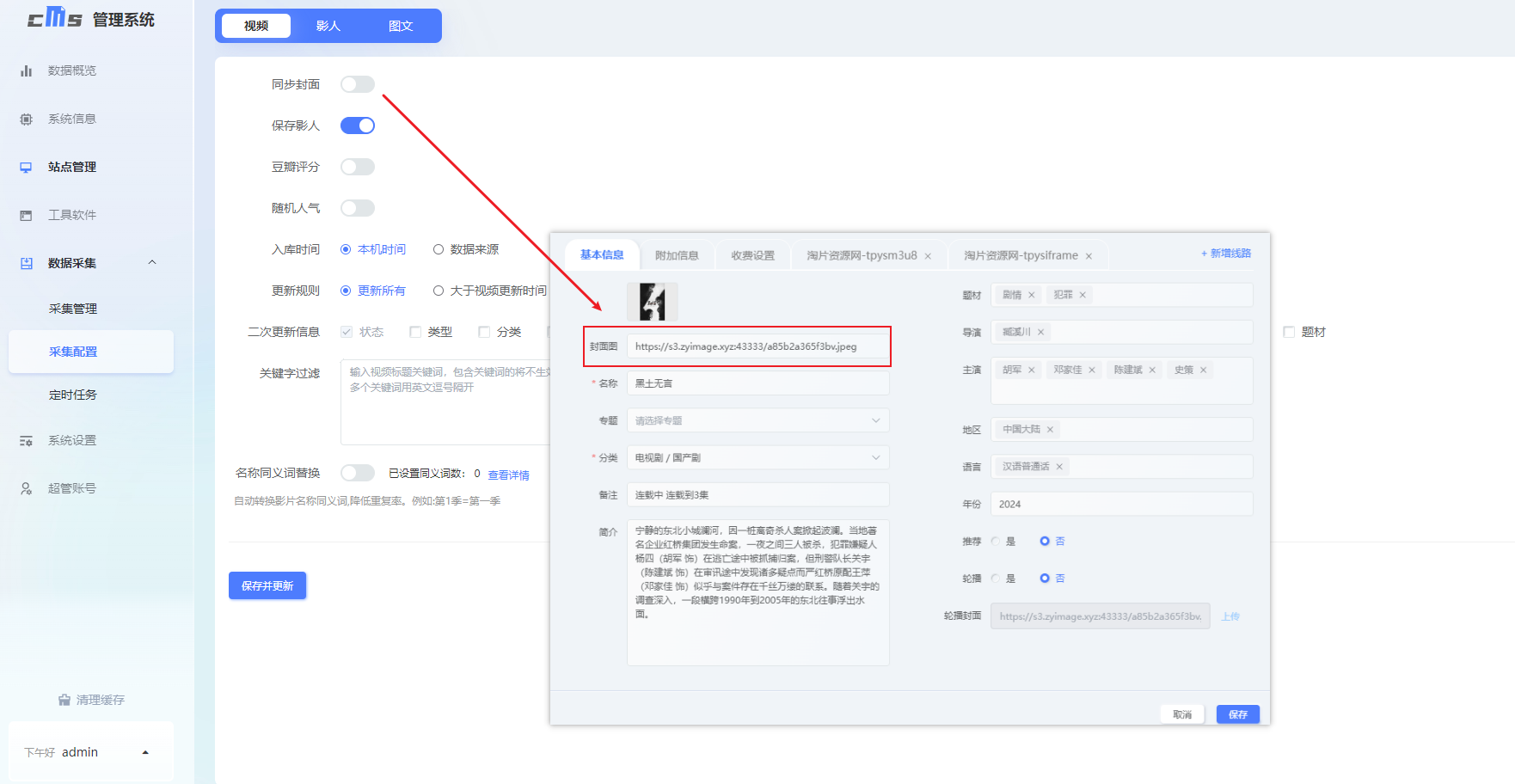Close the 淘片资源网-tpysiframe tab
The width and height of the screenshot is (1515, 784).
coord(1089,256)
